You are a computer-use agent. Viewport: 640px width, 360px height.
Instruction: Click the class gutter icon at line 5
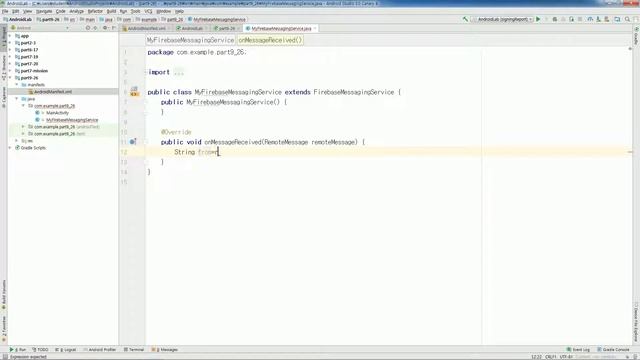[x=134, y=91]
